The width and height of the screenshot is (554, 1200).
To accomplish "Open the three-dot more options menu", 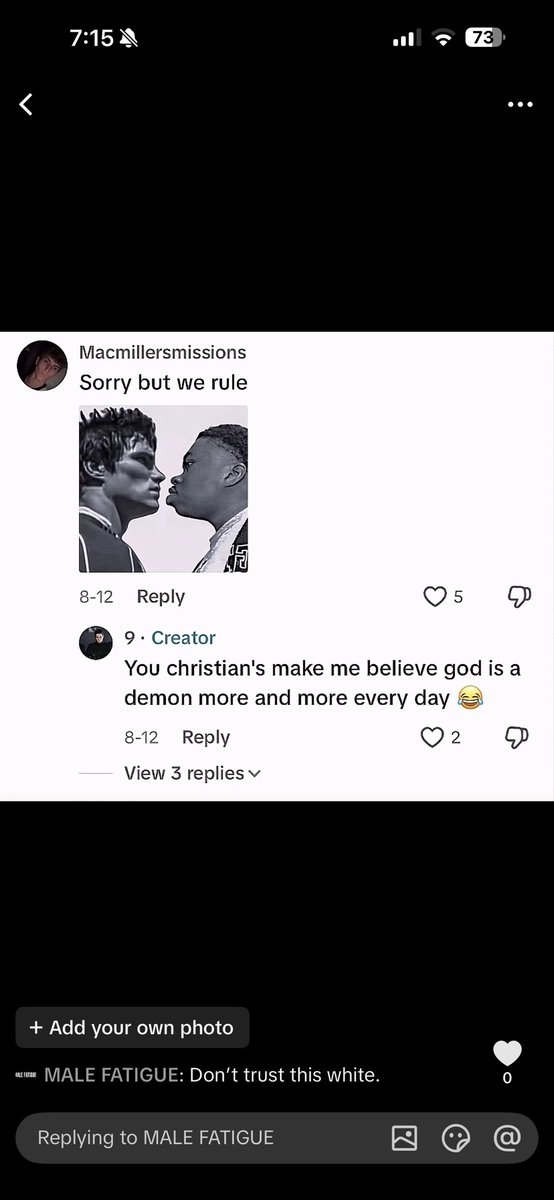I will 520,104.
